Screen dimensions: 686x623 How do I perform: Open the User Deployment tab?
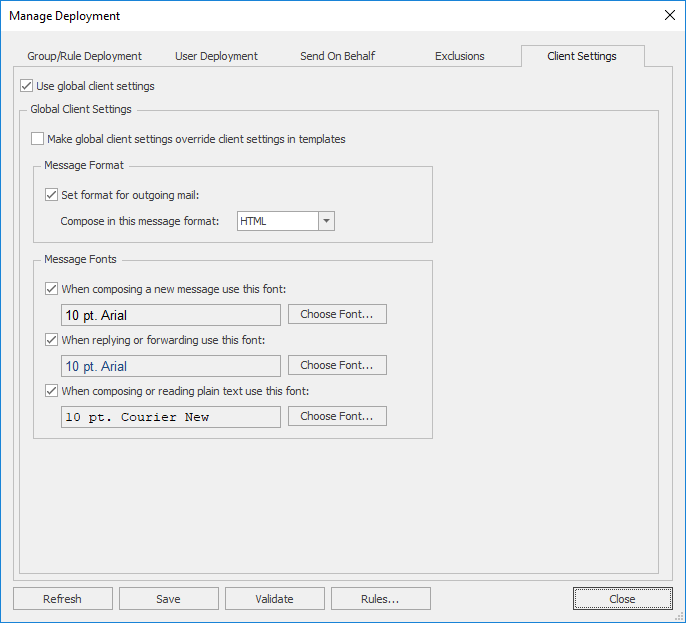216,56
